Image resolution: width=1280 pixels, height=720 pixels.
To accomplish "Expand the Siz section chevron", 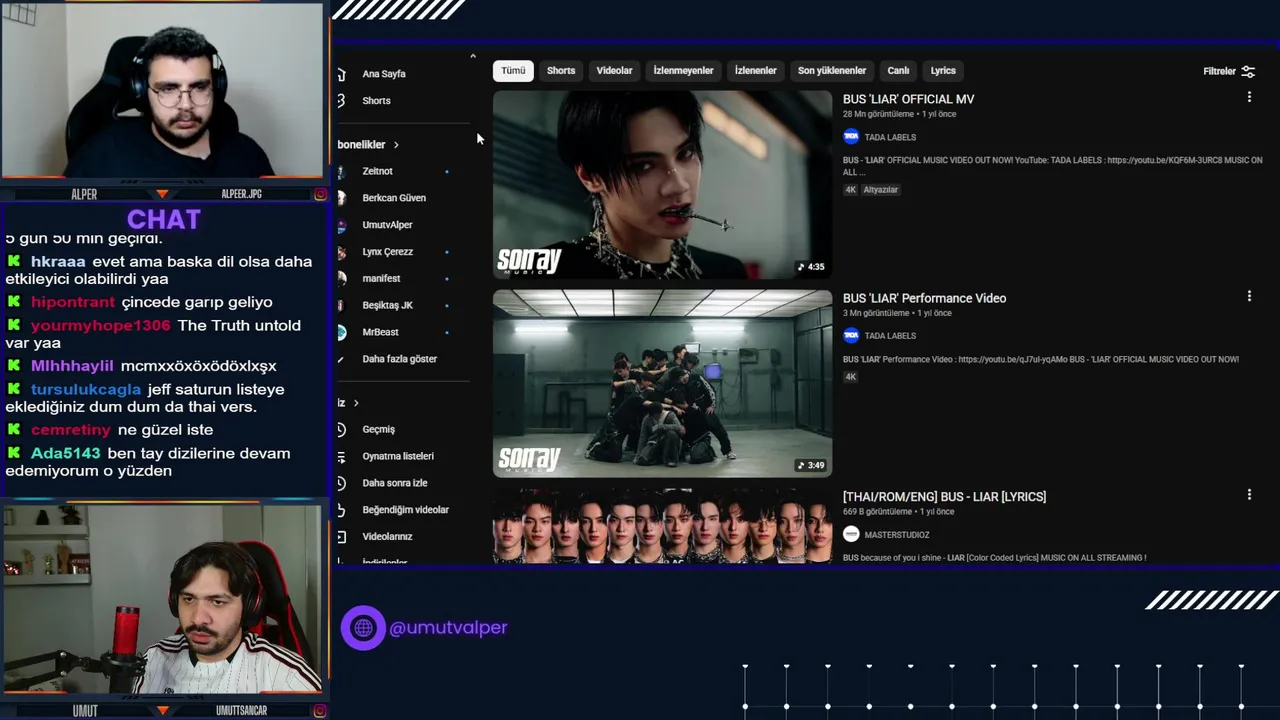I will (356, 403).
